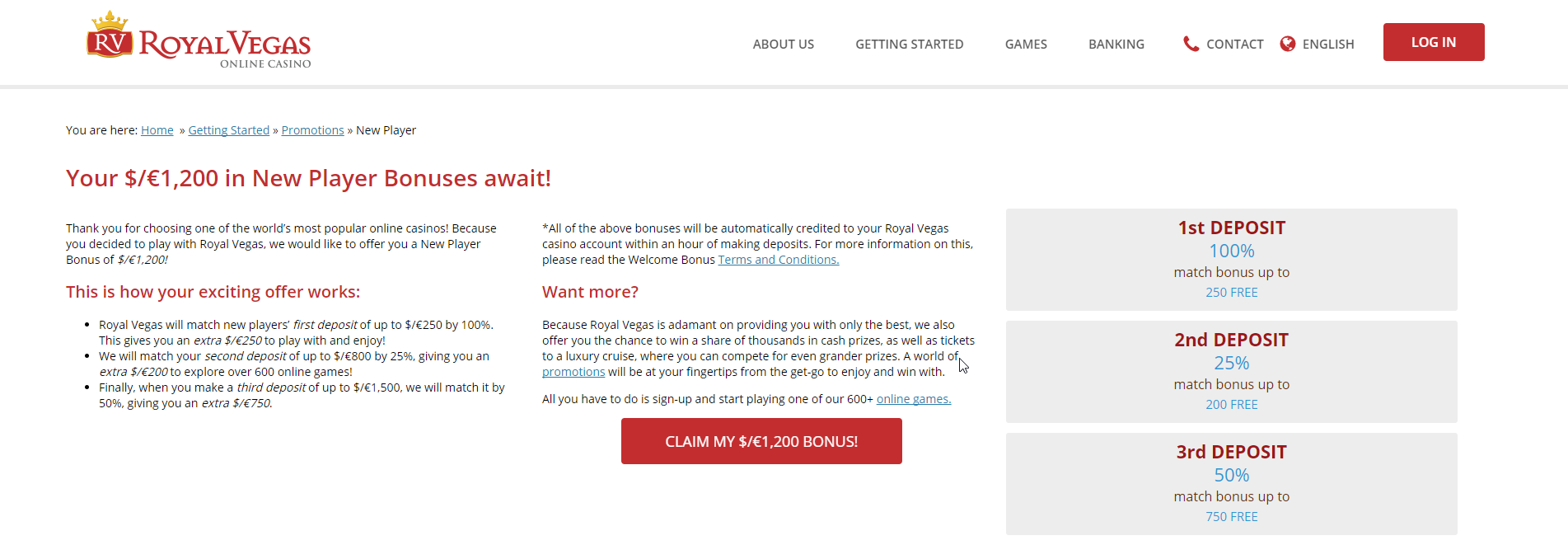Open the Games menu

coord(1026,45)
